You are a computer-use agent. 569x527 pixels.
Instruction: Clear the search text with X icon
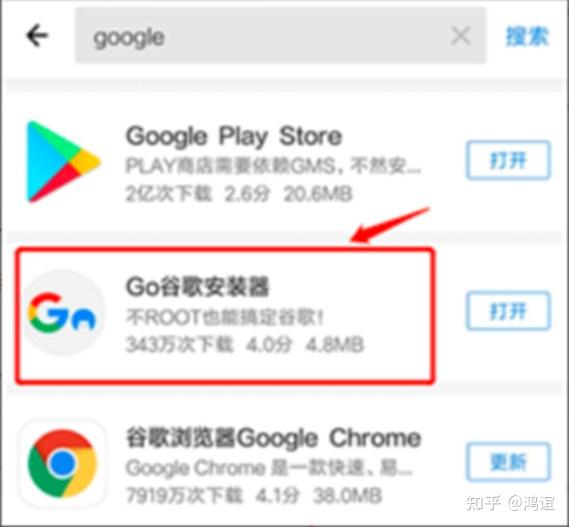point(460,36)
